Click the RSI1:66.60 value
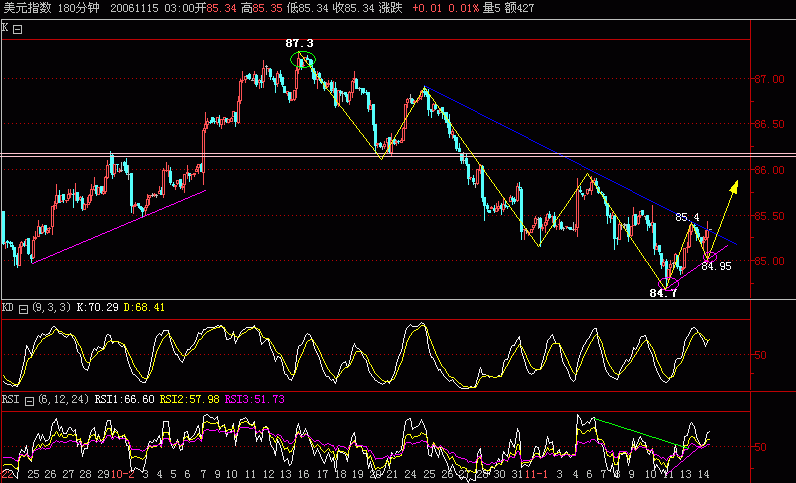 point(124,400)
